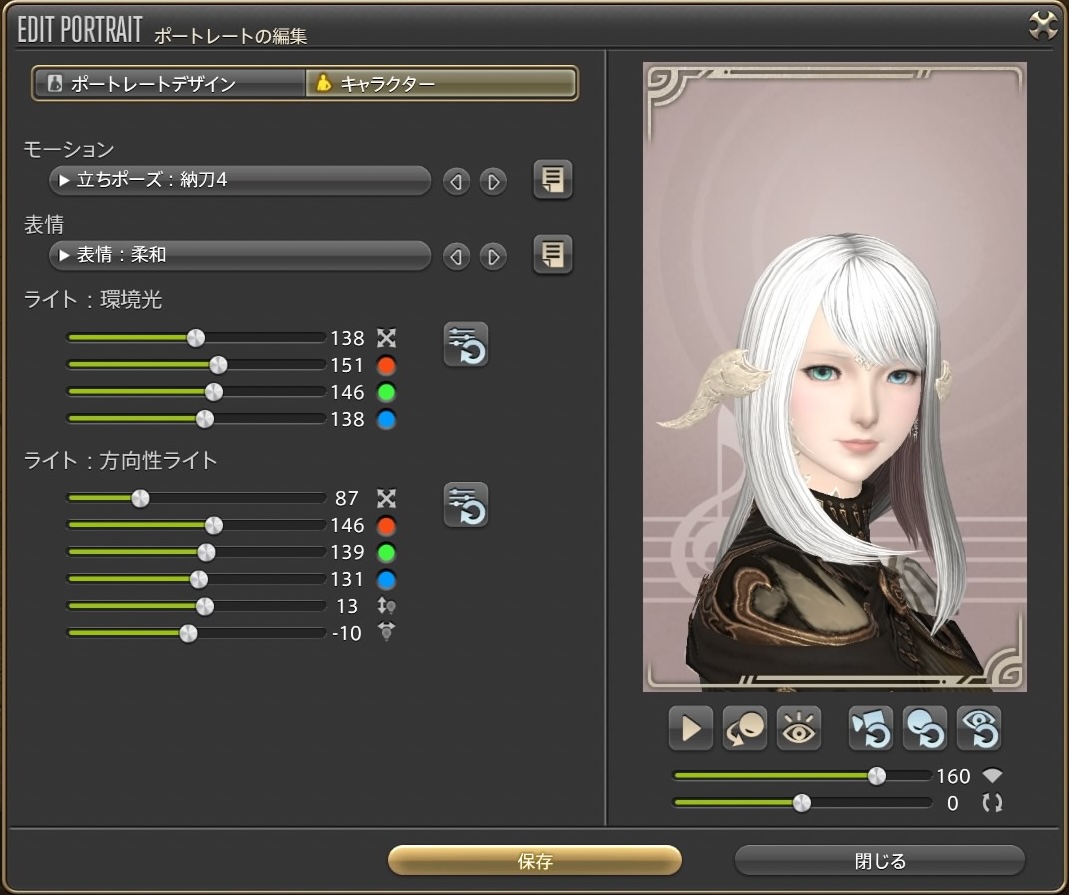The image size is (1069, 895).
Task: Expand the 立ちポーズ：納刀4 motion dropdown
Action: tap(240, 181)
